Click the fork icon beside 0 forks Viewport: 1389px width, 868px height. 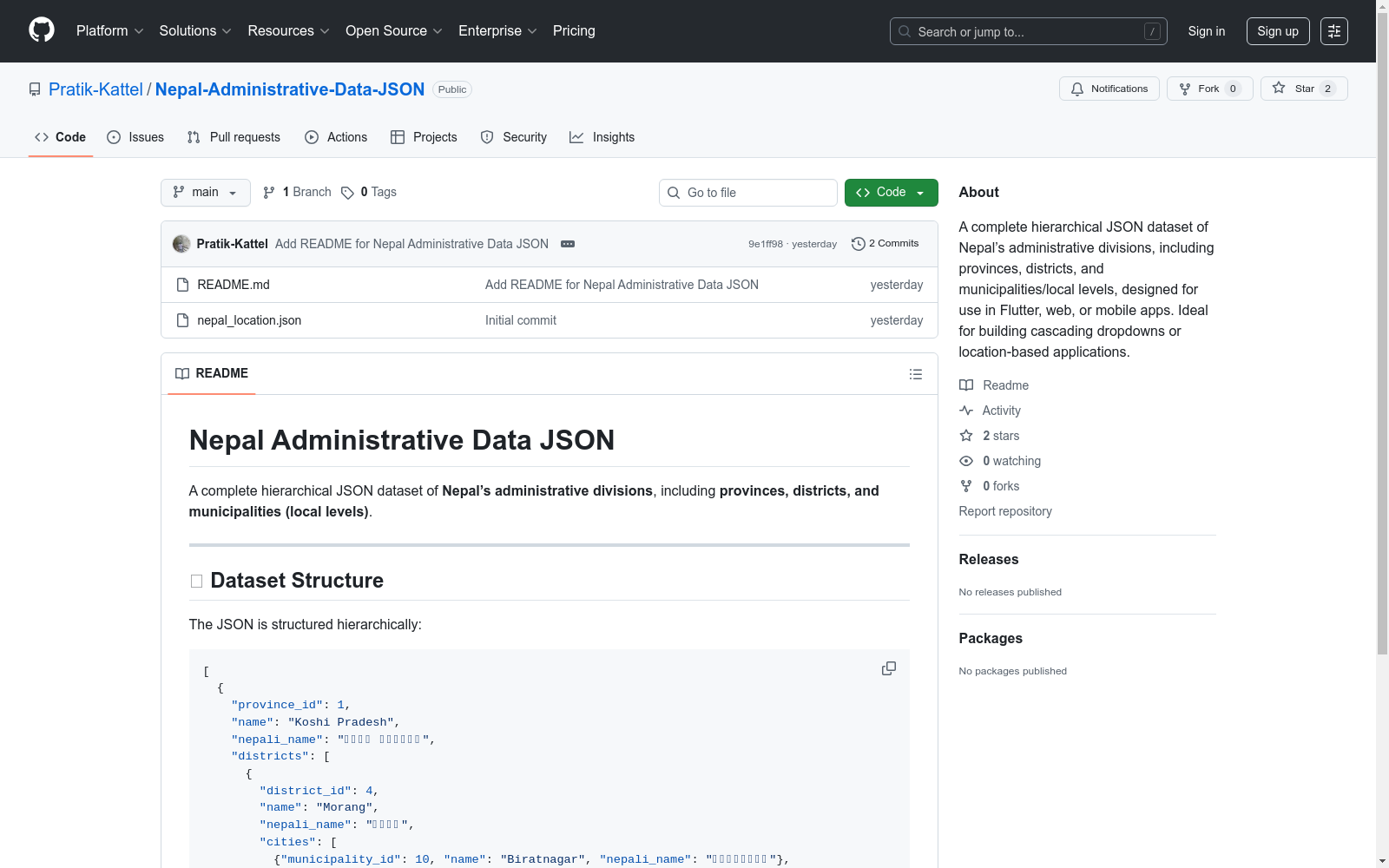[966, 486]
